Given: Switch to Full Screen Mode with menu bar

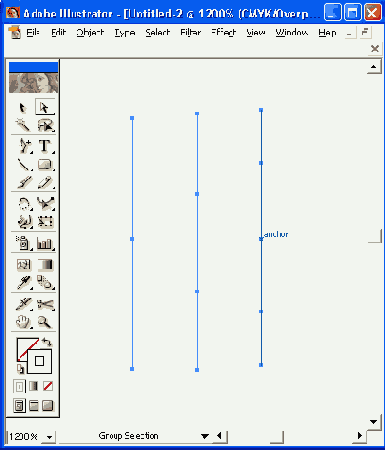Looking at the screenshot, I should [34, 406].
